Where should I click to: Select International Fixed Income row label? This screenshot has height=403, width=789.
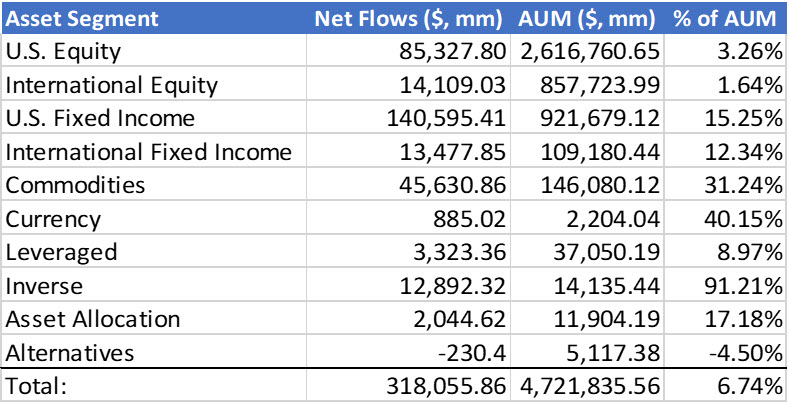(x=148, y=152)
